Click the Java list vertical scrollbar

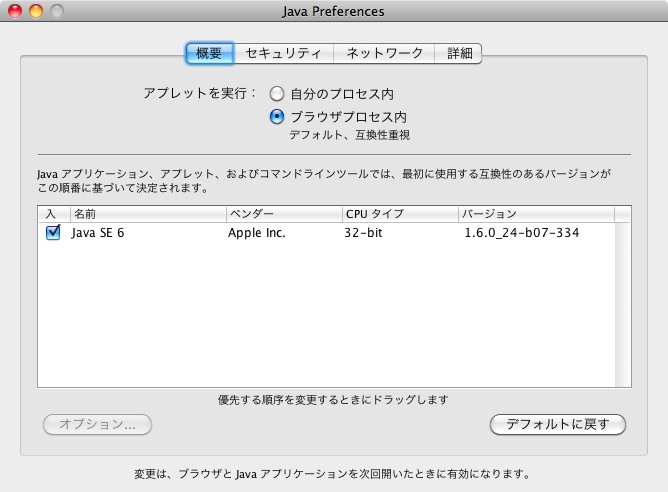tap(623, 300)
